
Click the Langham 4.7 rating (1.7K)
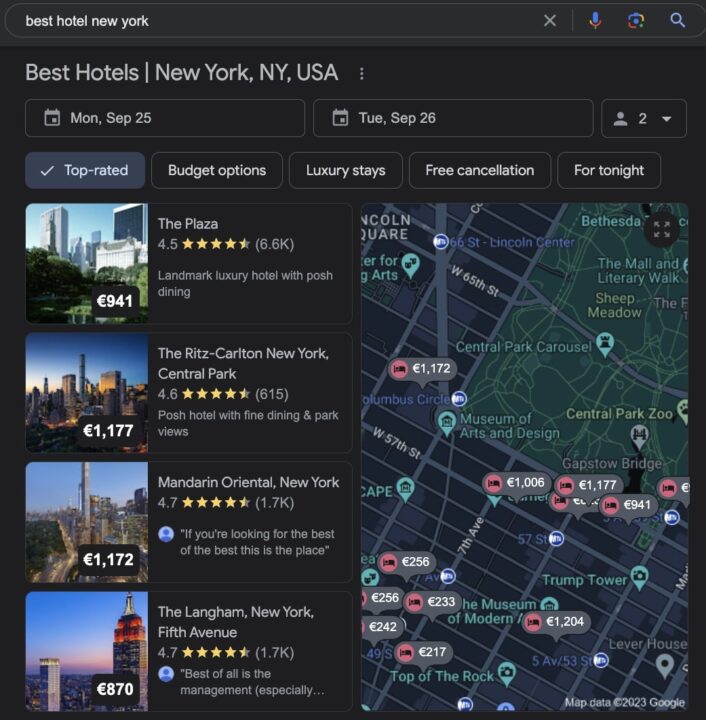(226, 652)
